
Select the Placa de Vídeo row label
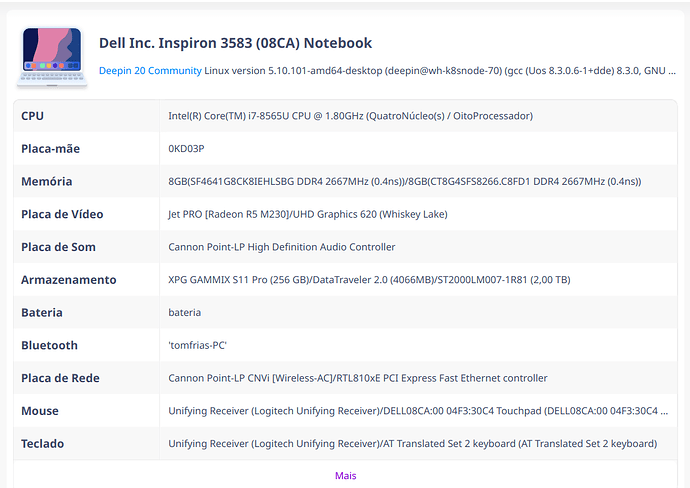(62, 214)
